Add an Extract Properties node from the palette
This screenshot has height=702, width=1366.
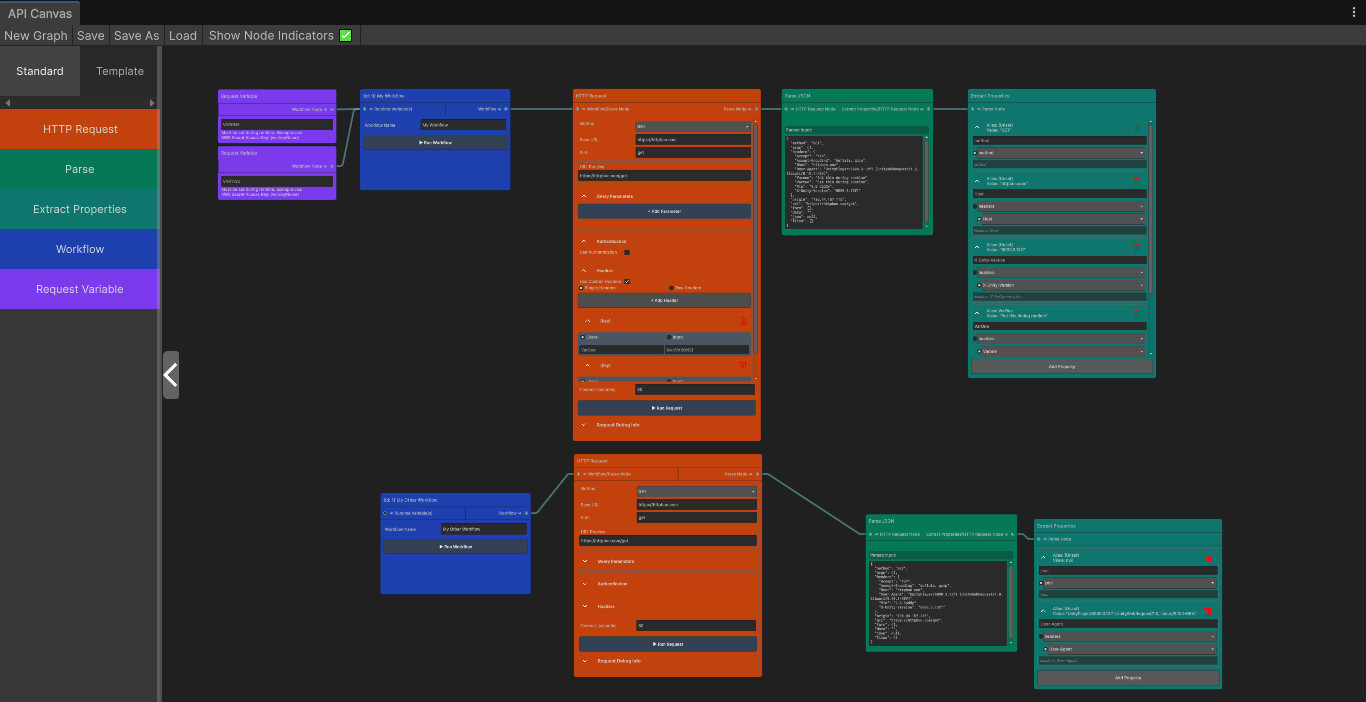[80, 209]
